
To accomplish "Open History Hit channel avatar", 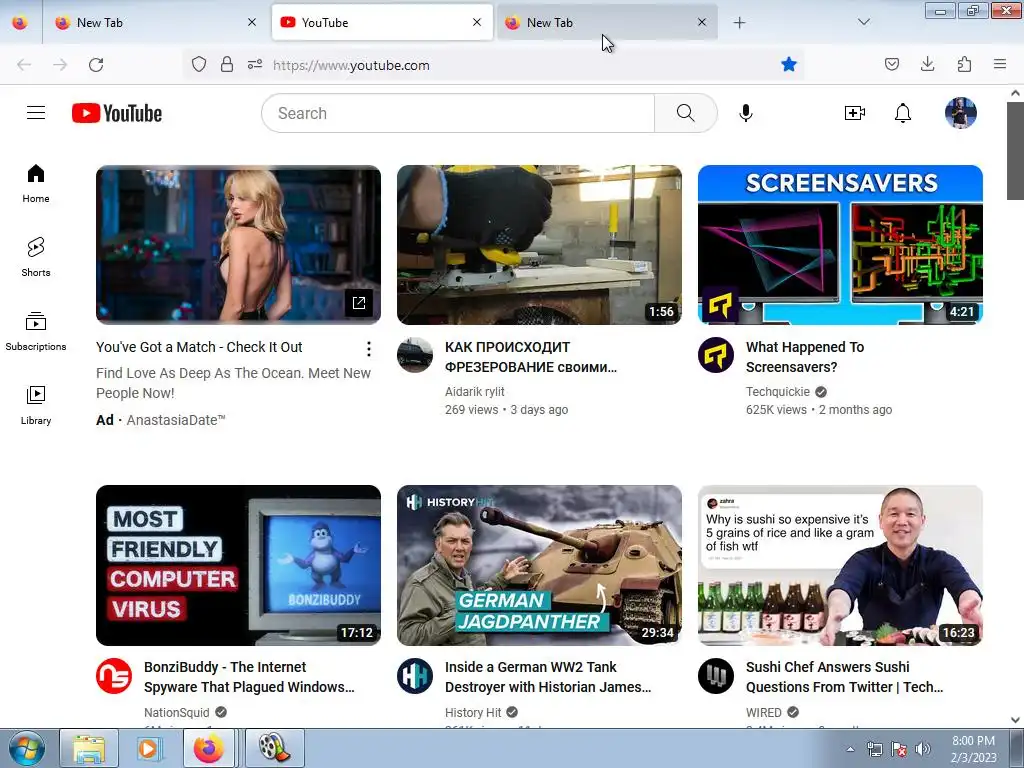I will pos(415,676).
